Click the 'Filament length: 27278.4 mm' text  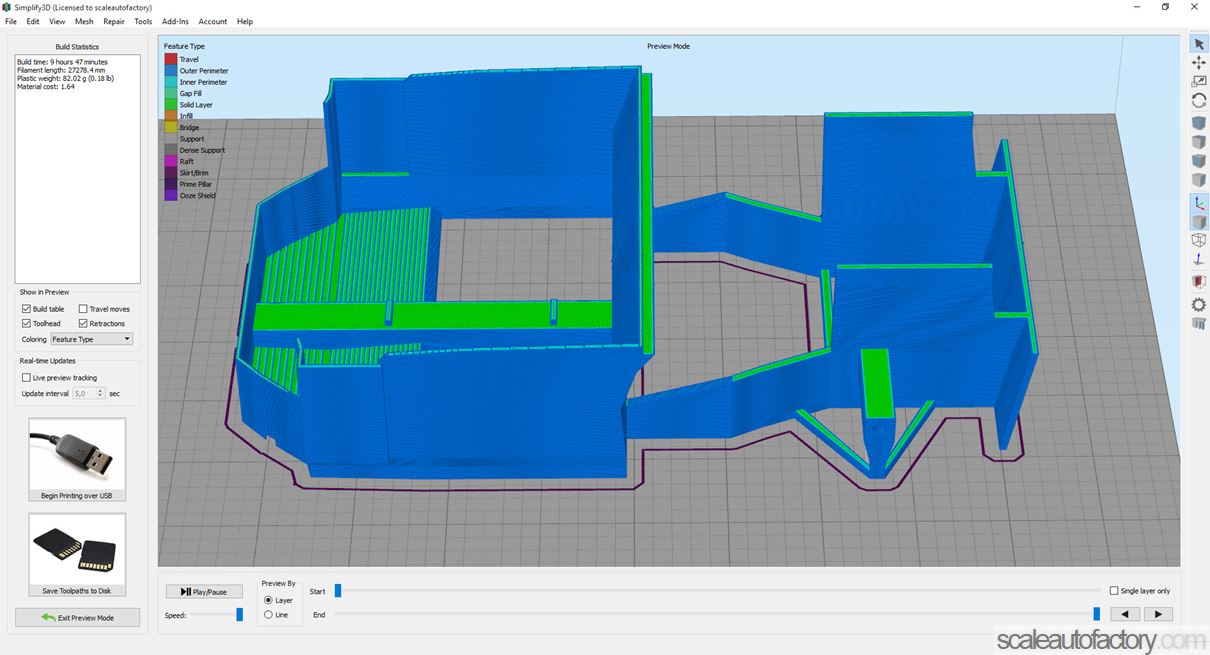(62, 70)
